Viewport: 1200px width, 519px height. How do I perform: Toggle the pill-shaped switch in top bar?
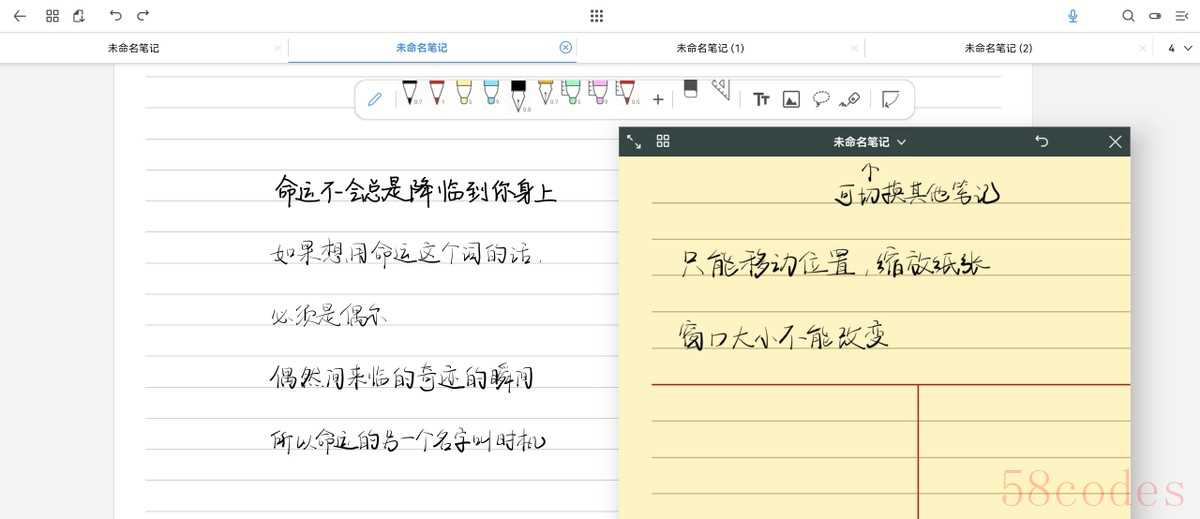pos(1156,16)
